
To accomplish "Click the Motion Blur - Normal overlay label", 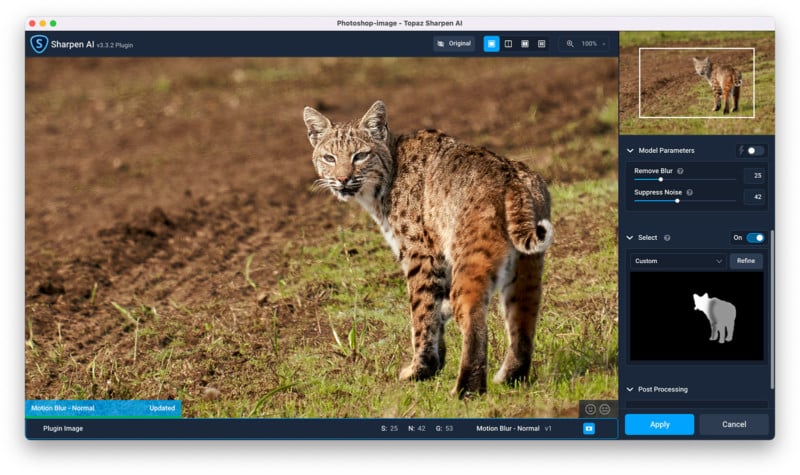I will pos(63,408).
